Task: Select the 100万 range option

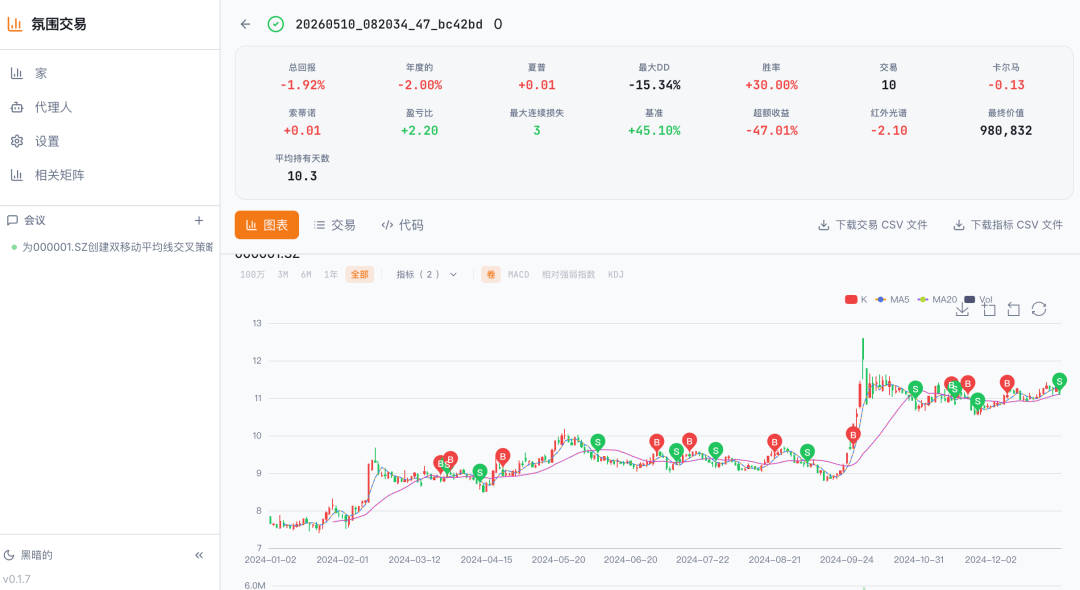Action: coord(252,275)
